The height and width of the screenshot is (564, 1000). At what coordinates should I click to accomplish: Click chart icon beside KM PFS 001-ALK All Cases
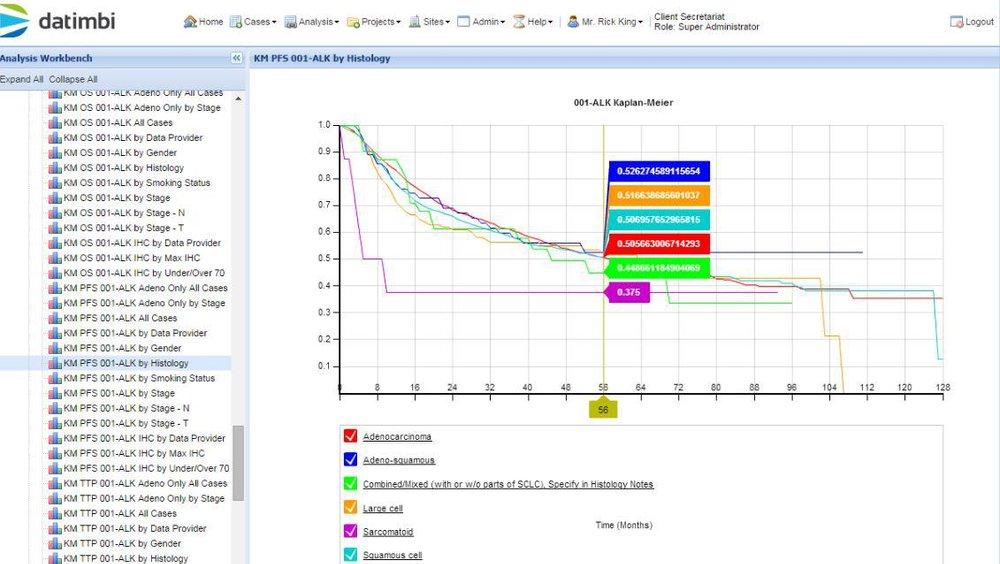tap(55, 318)
